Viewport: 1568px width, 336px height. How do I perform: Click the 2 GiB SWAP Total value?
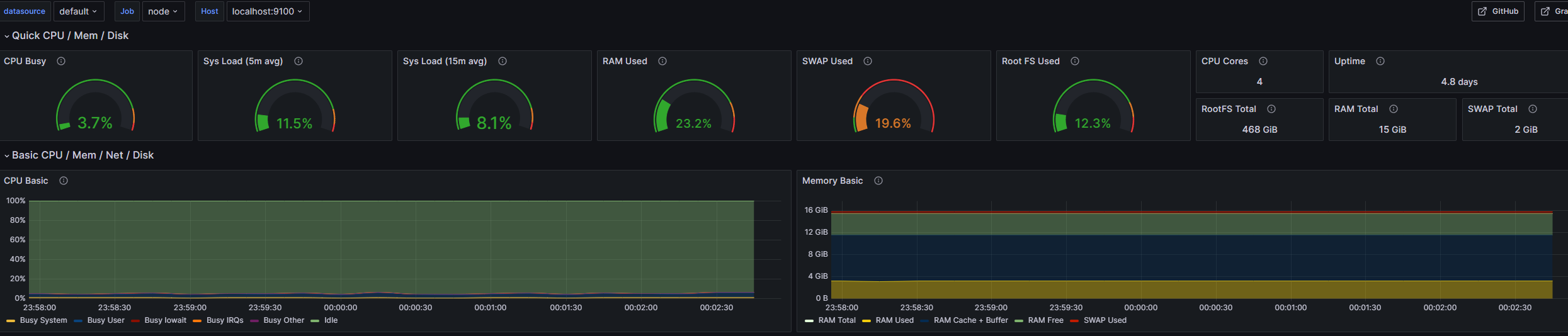[x=1526, y=130]
